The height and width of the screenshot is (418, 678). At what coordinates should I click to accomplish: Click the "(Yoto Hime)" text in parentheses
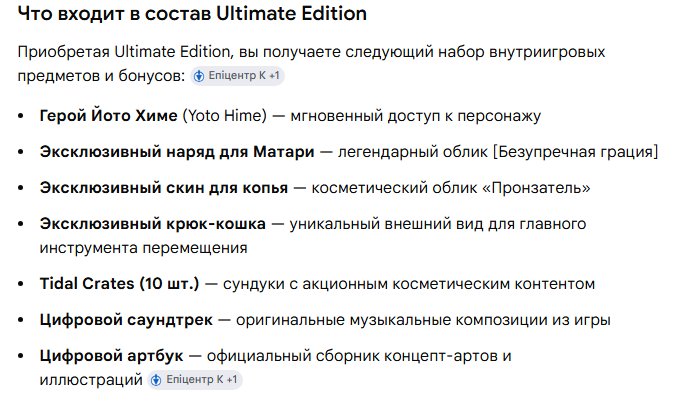[225, 116]
